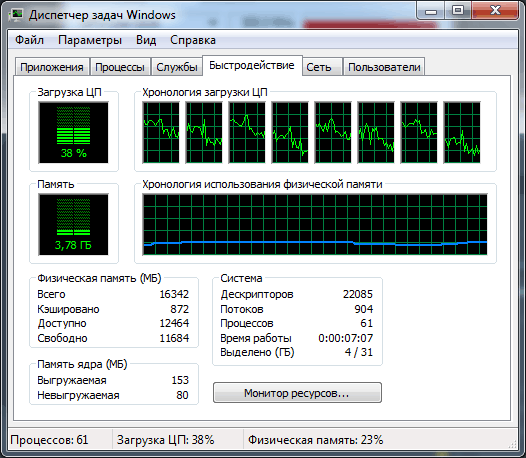Click the last CPU core history graph
Image resolution: width=526 pixels, height=458 pixels.
(462, 133)
